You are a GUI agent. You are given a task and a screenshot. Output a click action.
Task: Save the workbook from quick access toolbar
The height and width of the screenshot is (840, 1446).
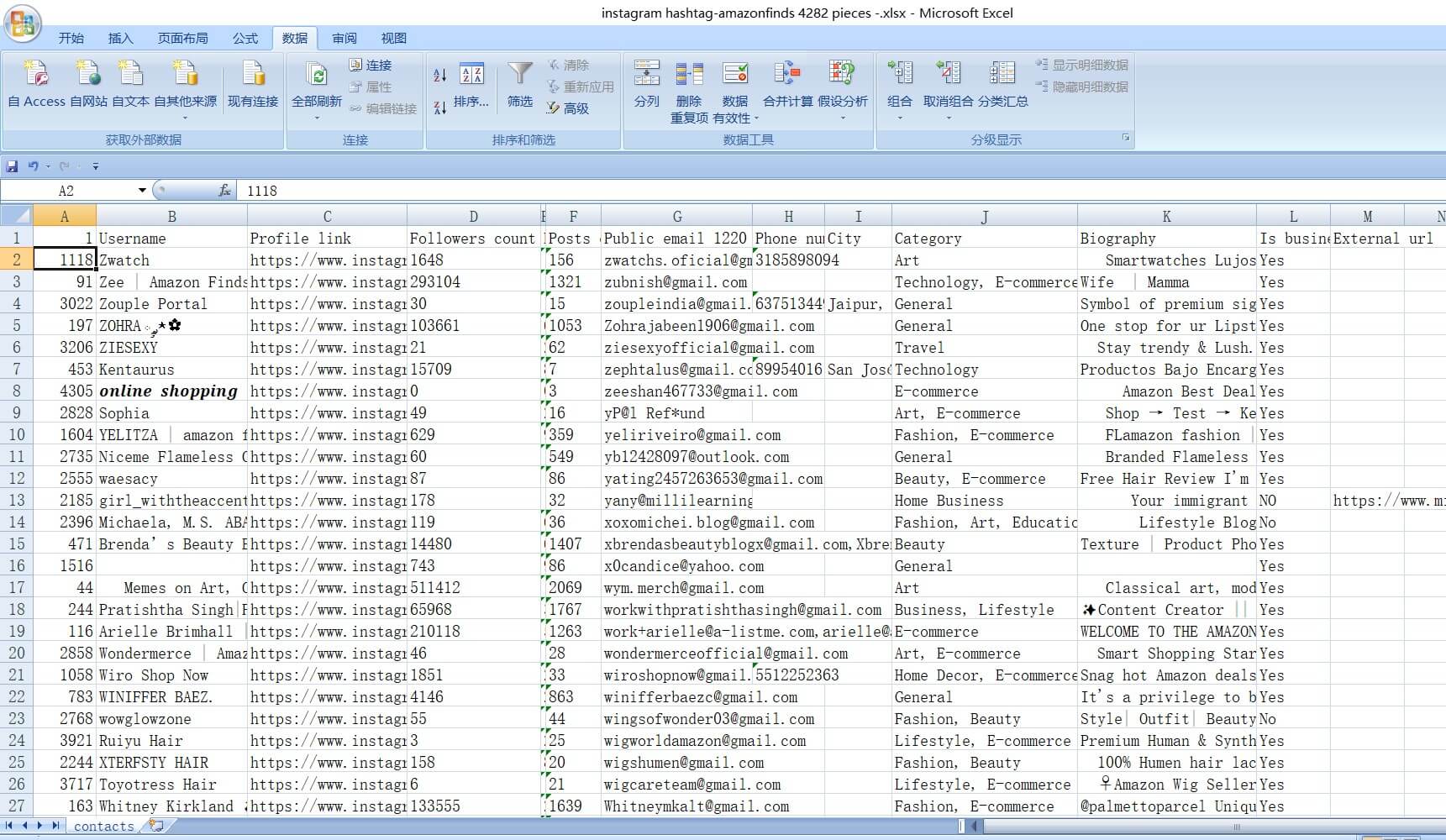13,166
